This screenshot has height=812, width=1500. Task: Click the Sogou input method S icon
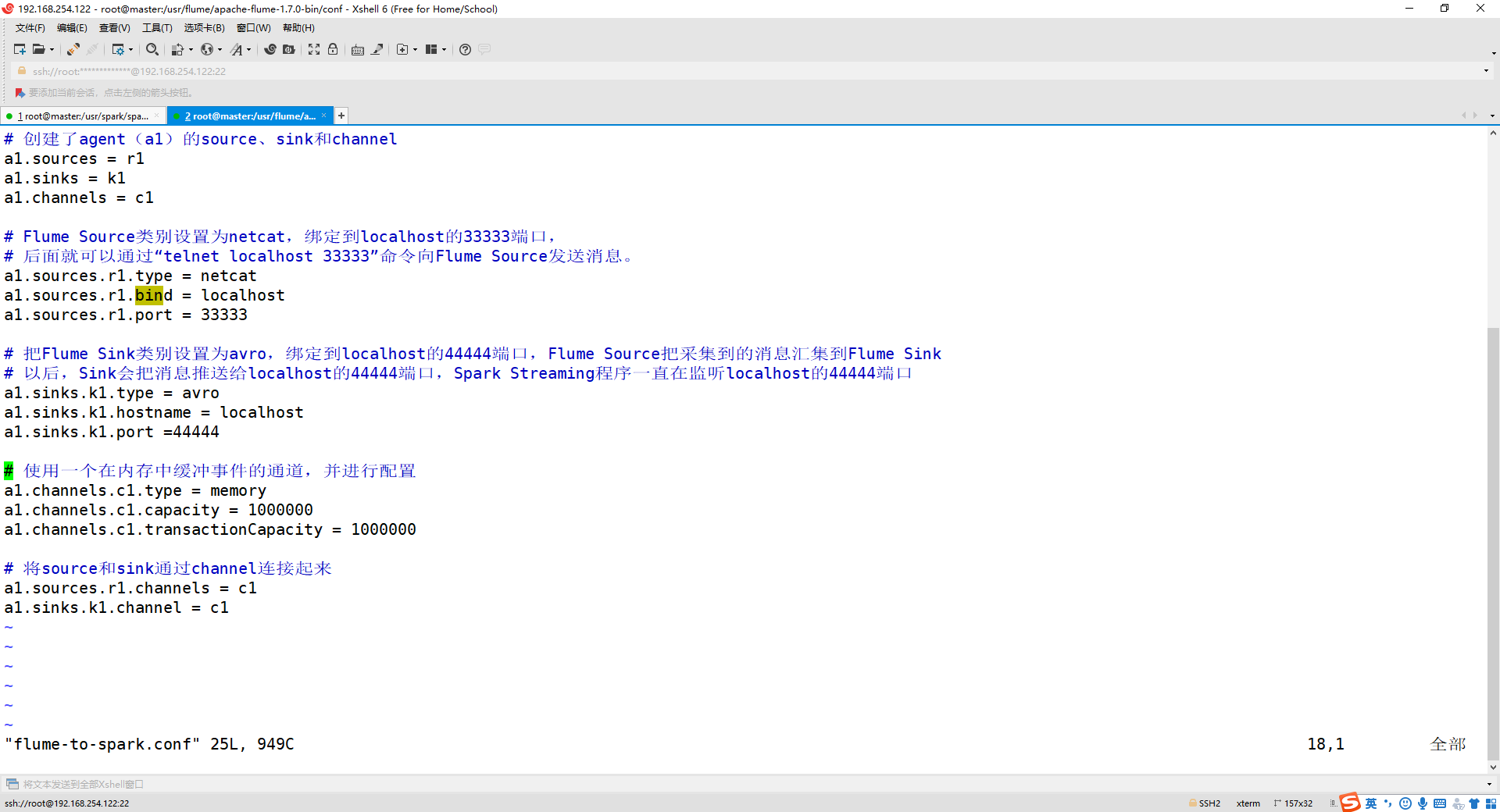1350,803
